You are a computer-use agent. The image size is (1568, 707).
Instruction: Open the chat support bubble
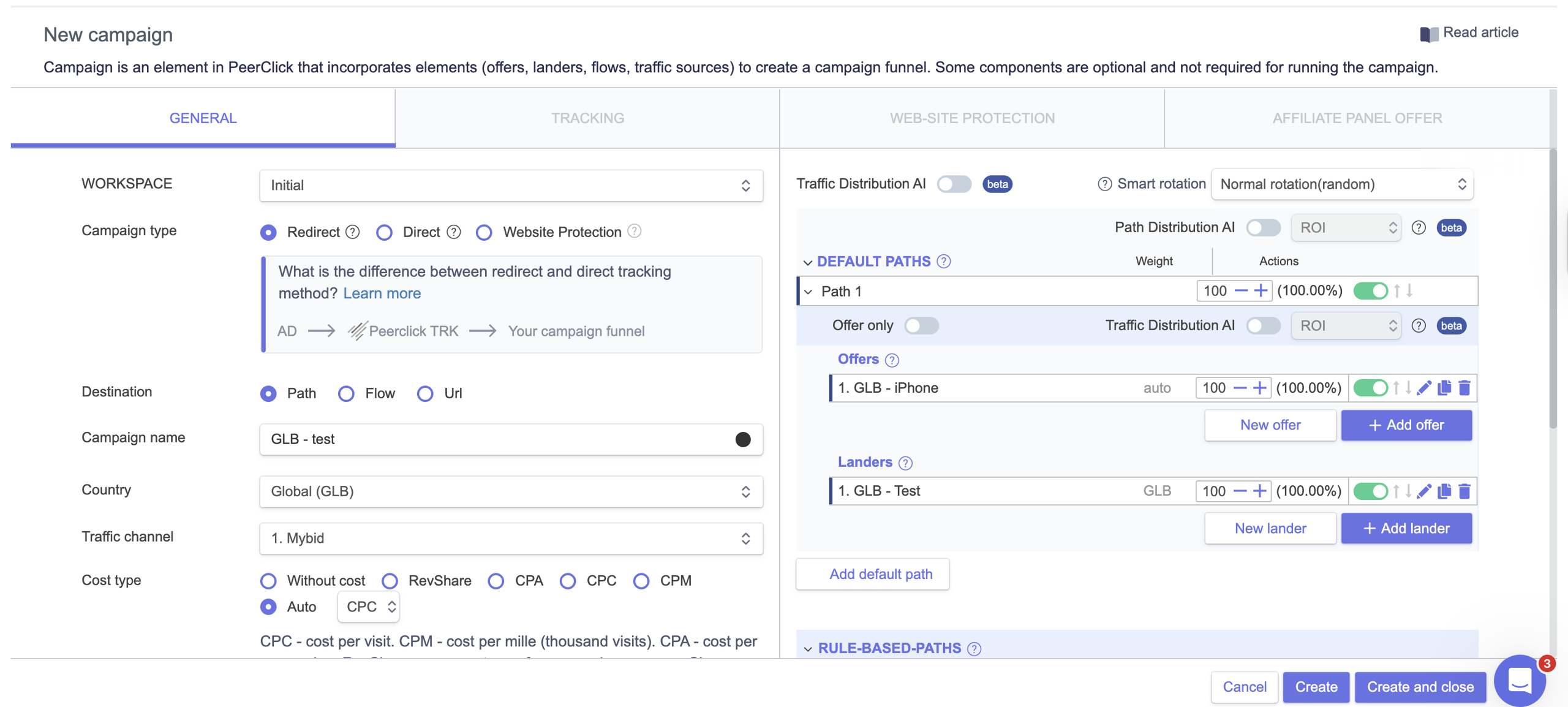1520,680
